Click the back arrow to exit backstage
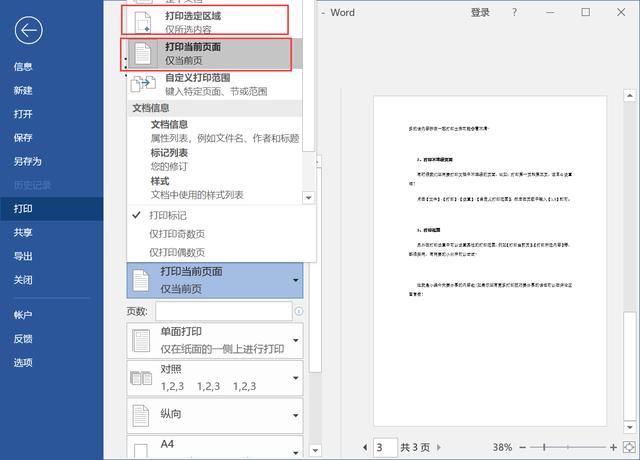640x460 pixels. [x=29, y=31]
